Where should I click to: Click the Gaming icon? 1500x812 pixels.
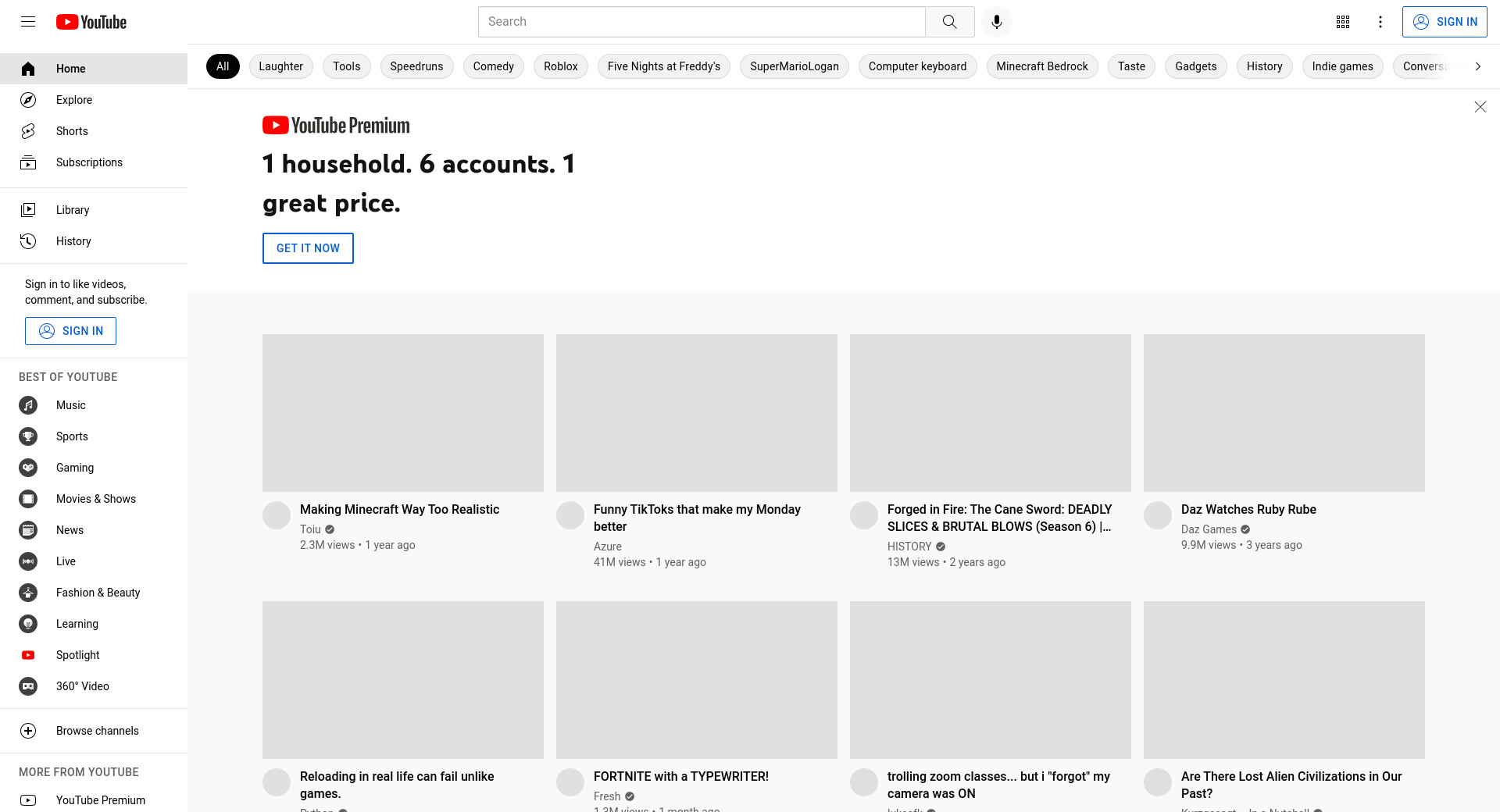(x=28, y=468)
